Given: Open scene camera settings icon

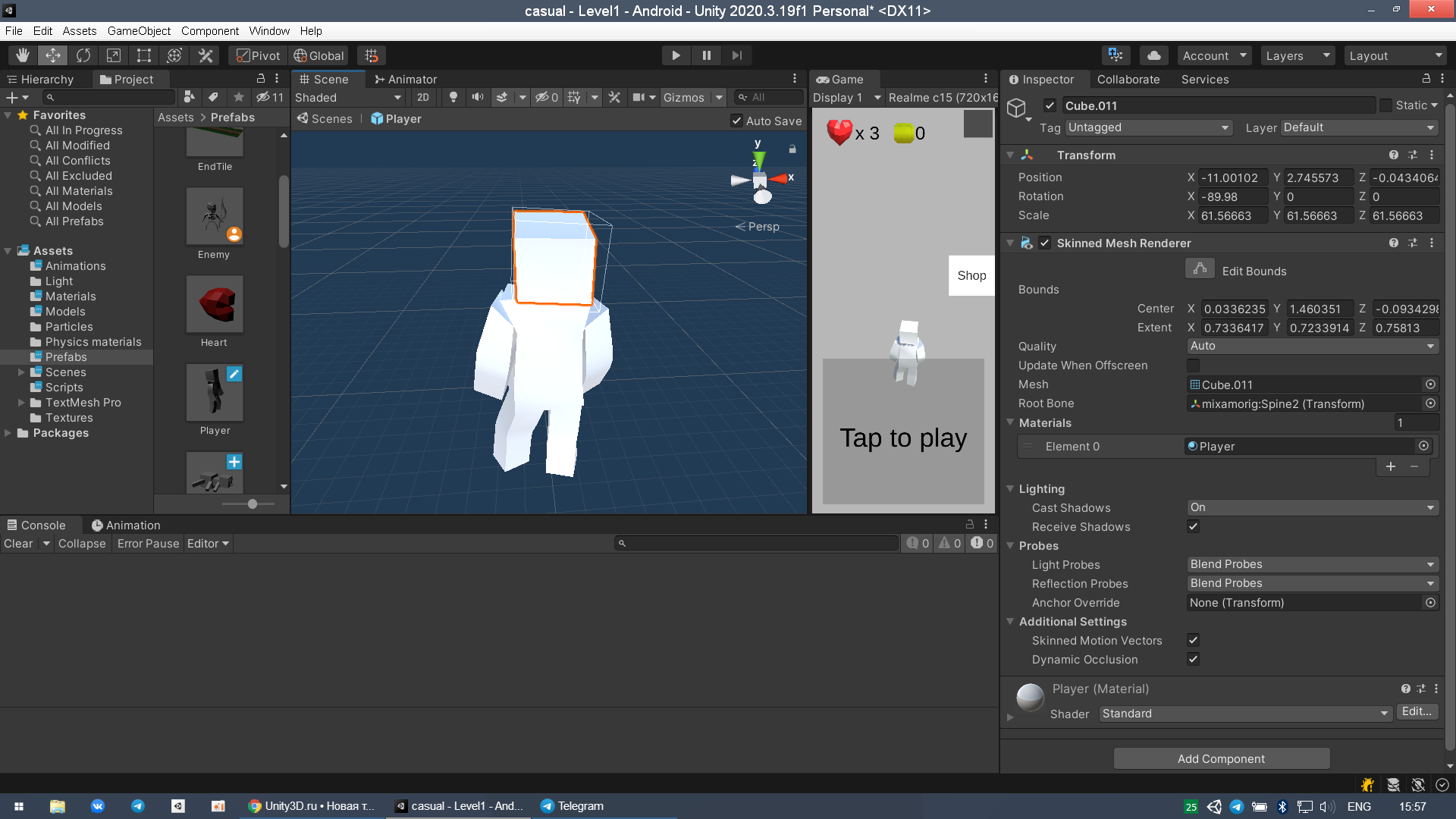Looking at the screenshot, I should (x=639, y=97).
